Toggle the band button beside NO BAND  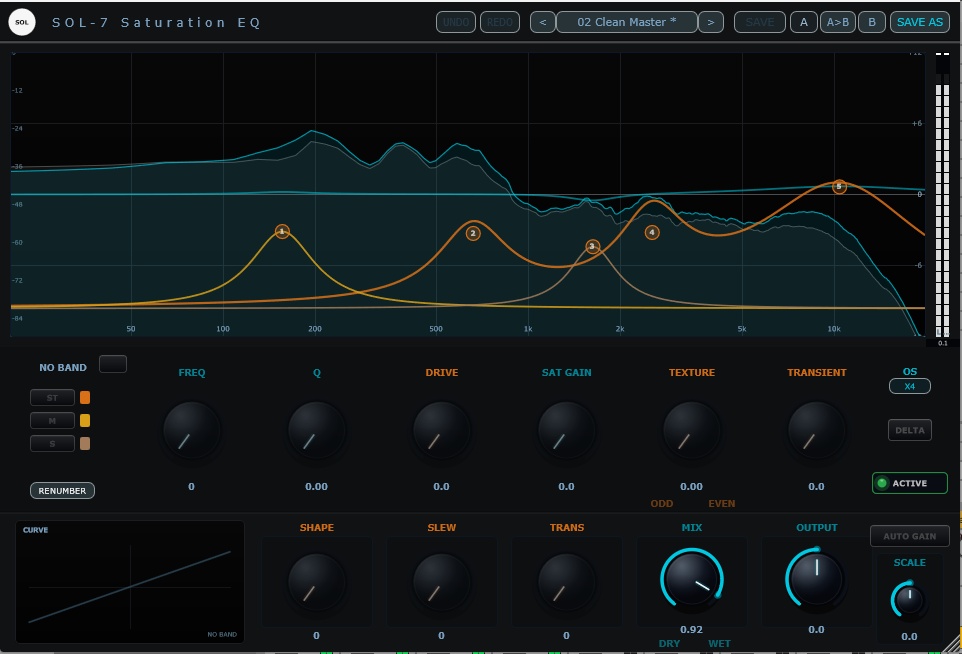(x=113, y=364)
